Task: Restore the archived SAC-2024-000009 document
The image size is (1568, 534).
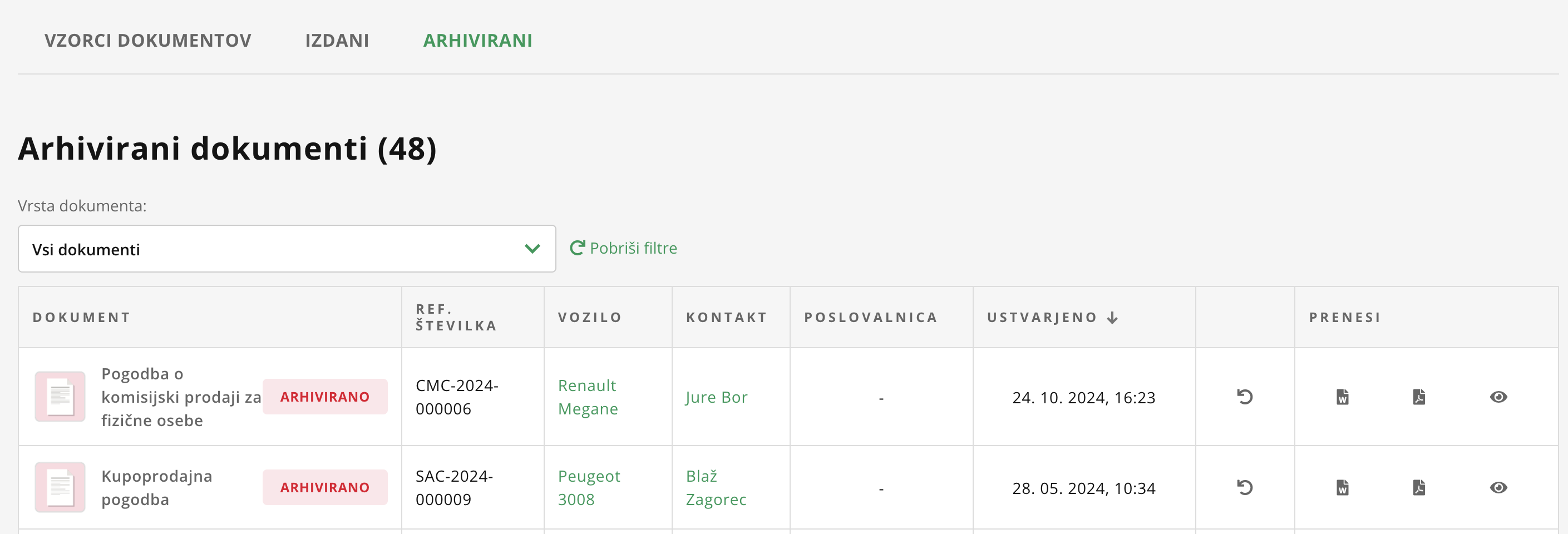Action: [x=1244, y=488]
